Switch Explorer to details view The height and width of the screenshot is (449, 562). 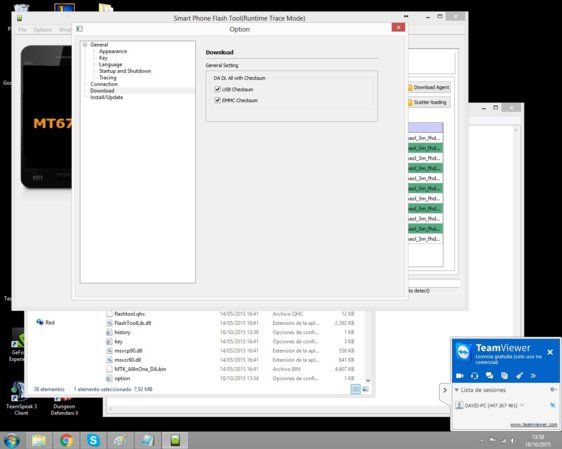pyautogui.click(x=356, y=389)
